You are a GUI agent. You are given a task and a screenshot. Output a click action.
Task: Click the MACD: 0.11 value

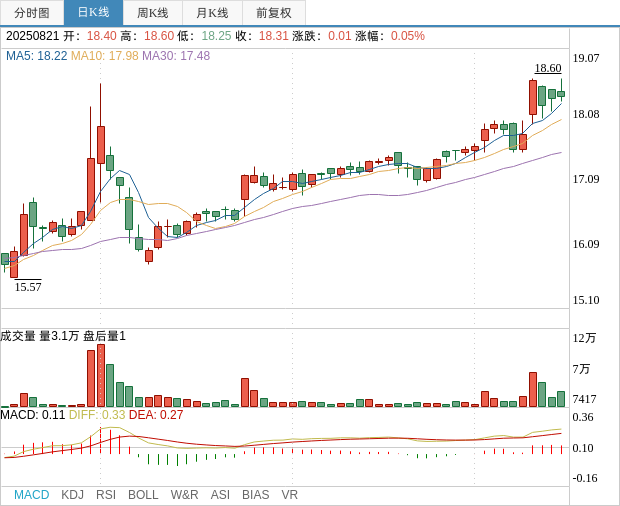click(x=33, y=415)
